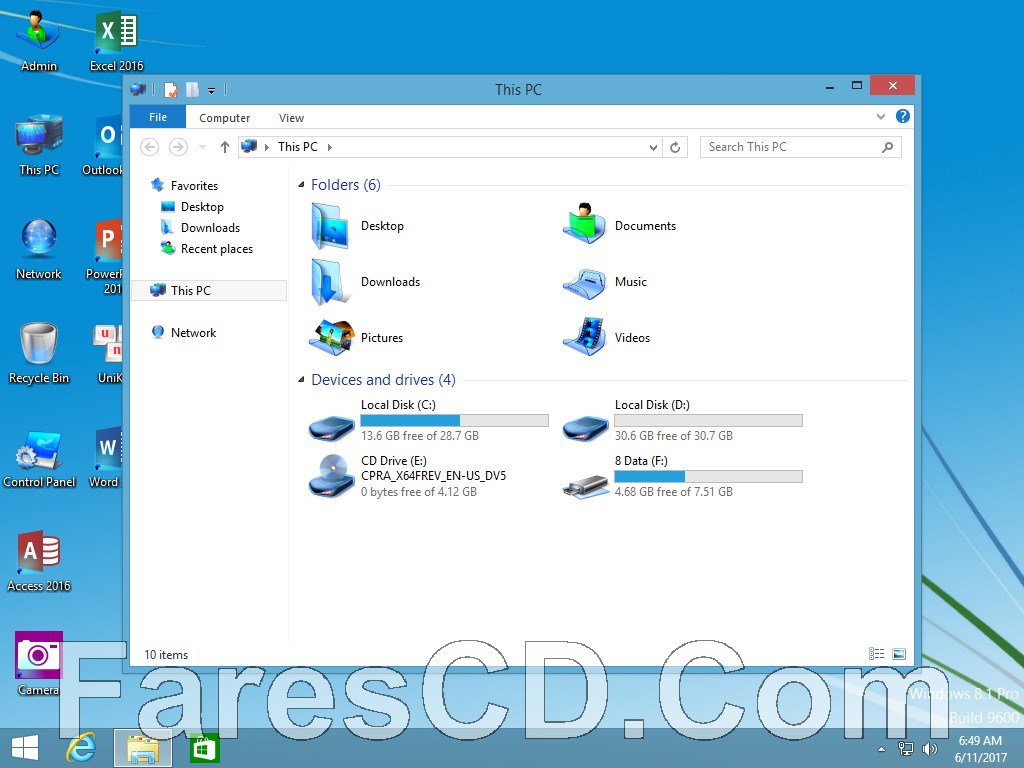The image size is (1024, 768).
Task: Open the Windows Start button
Action: pos(25,748)
